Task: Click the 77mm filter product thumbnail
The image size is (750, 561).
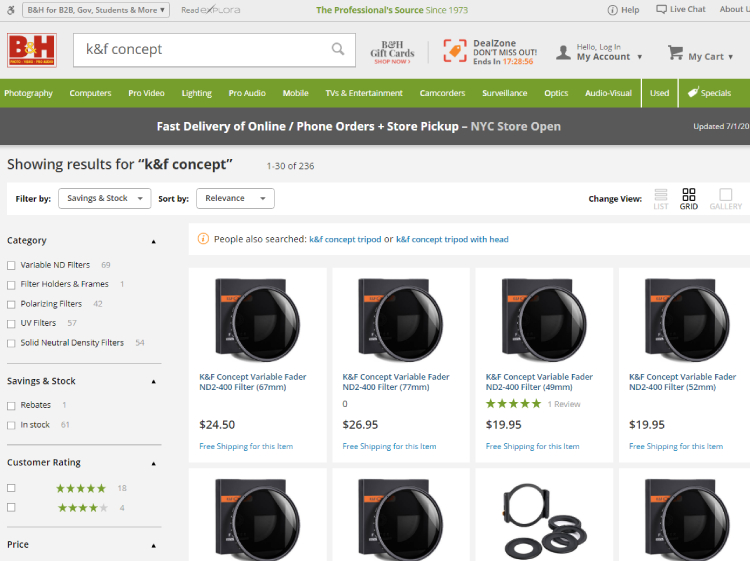Action: pyautogui.click(x=400, y=318)
